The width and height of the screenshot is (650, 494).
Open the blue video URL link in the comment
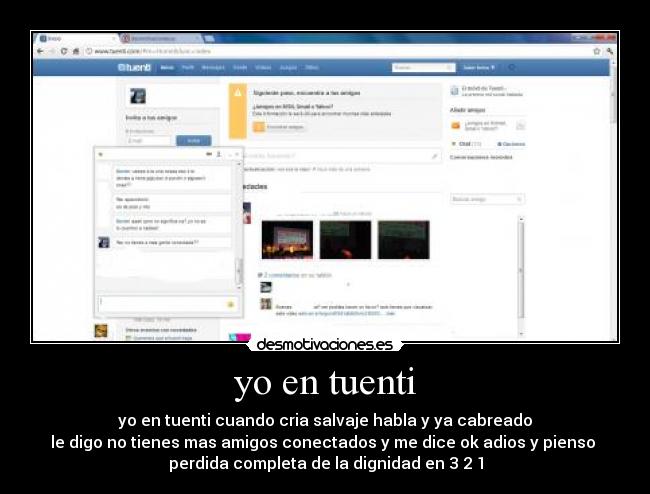(x=346, y=313)
